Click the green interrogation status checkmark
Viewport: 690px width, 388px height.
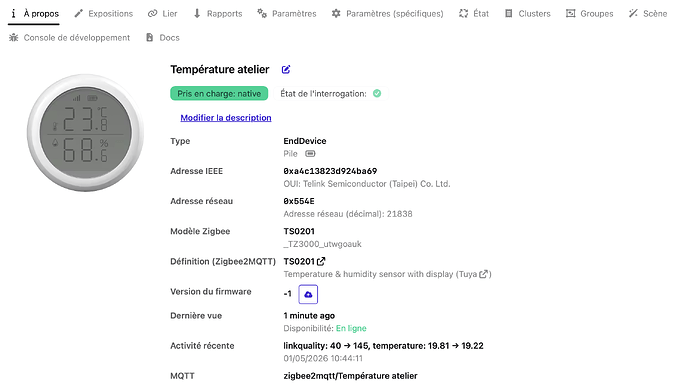coord(377,93)
